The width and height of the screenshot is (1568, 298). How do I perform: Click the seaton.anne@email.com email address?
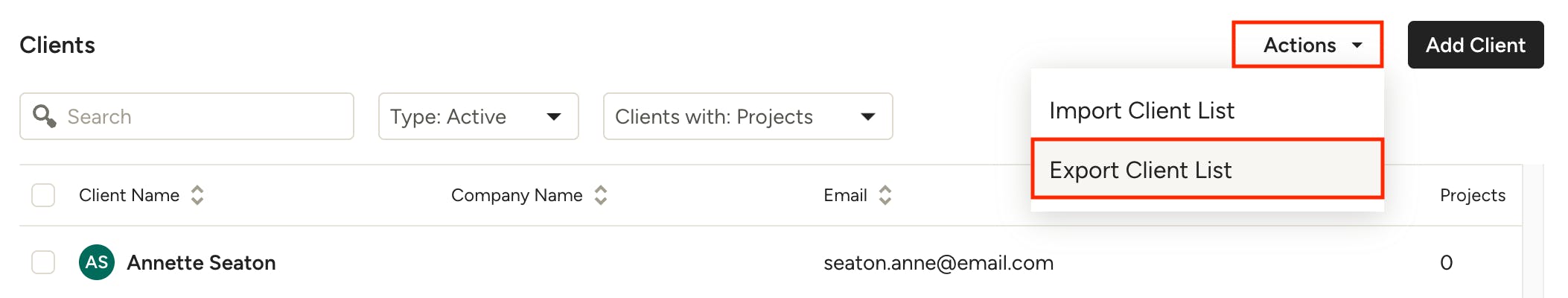click(938, 263)
